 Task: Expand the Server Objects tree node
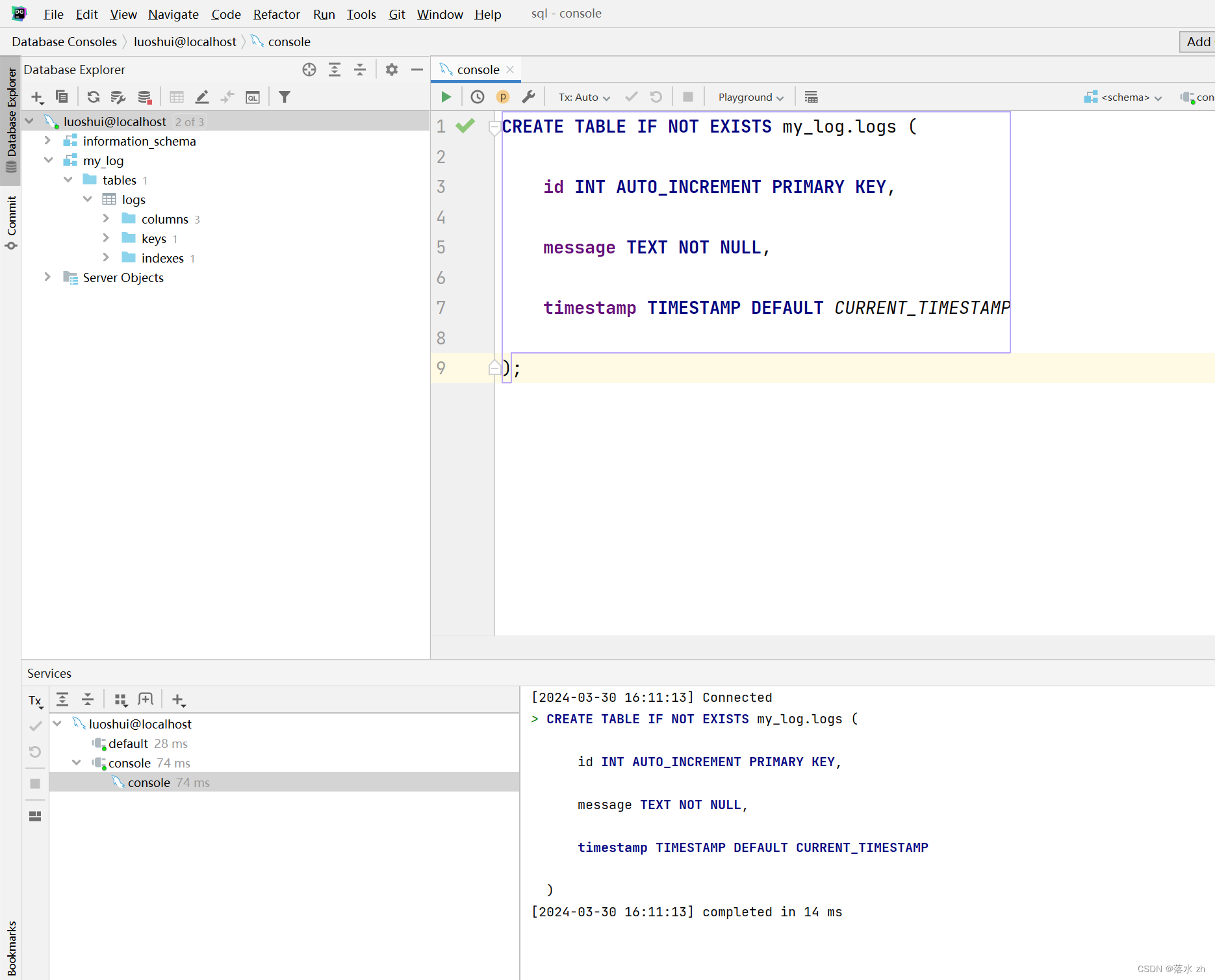(x=47, y=277)
